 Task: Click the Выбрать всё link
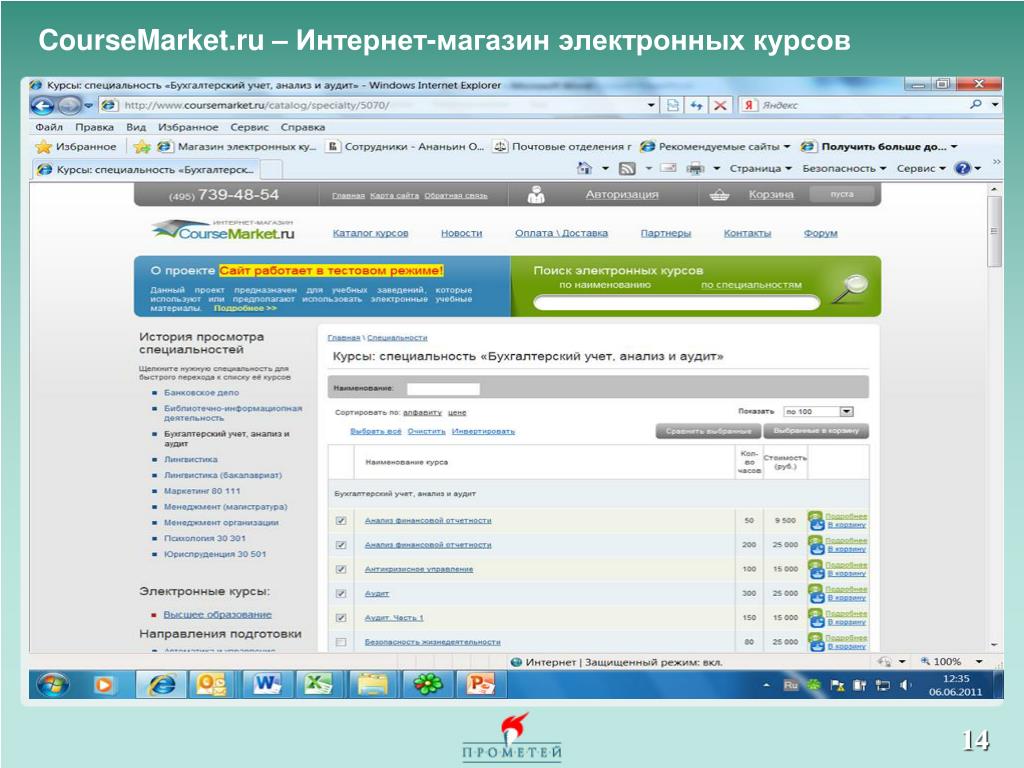(x=376, y=431)
